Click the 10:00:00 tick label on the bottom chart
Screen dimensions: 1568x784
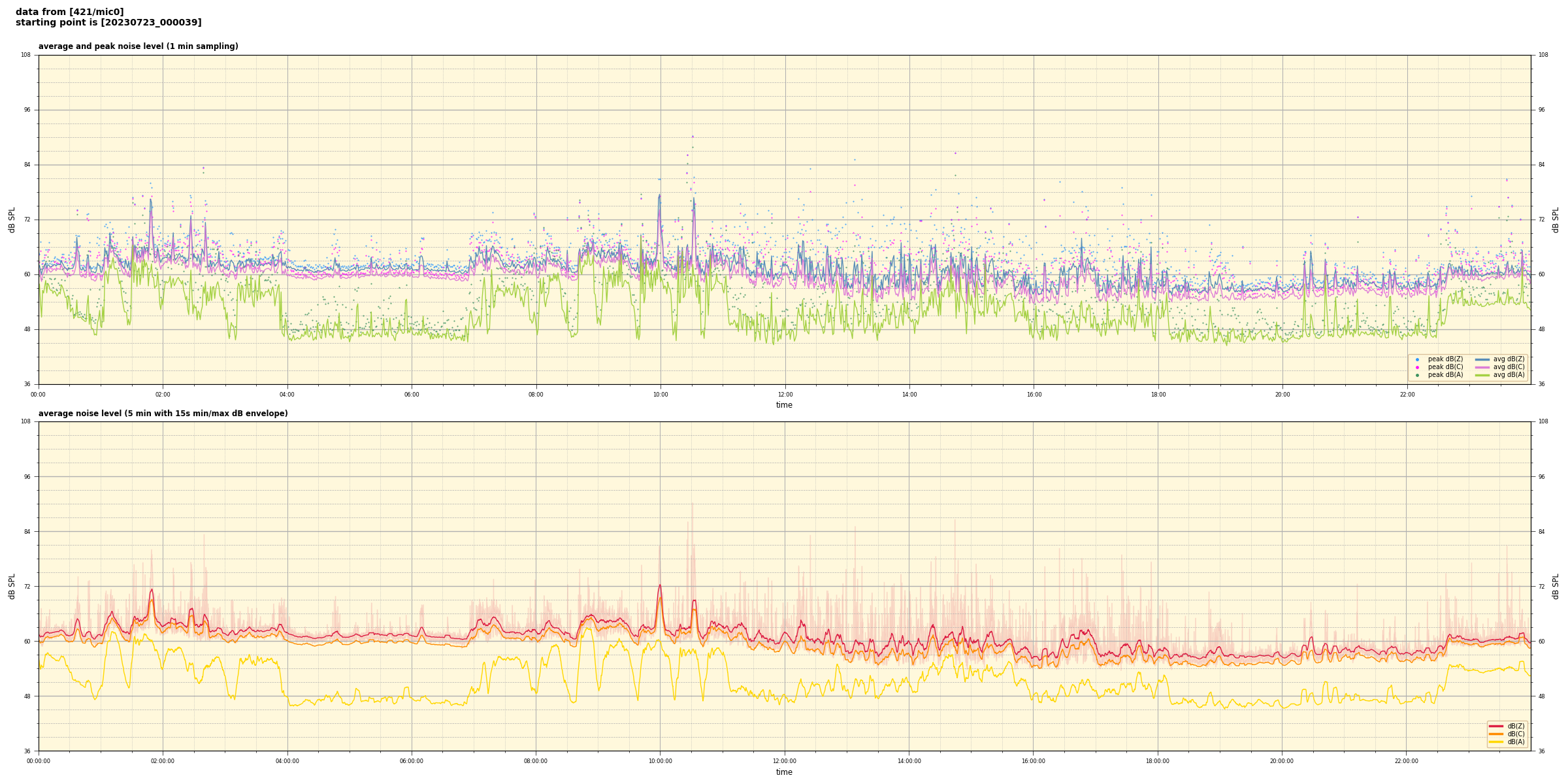pyautogui.click(x=660, y=761)
